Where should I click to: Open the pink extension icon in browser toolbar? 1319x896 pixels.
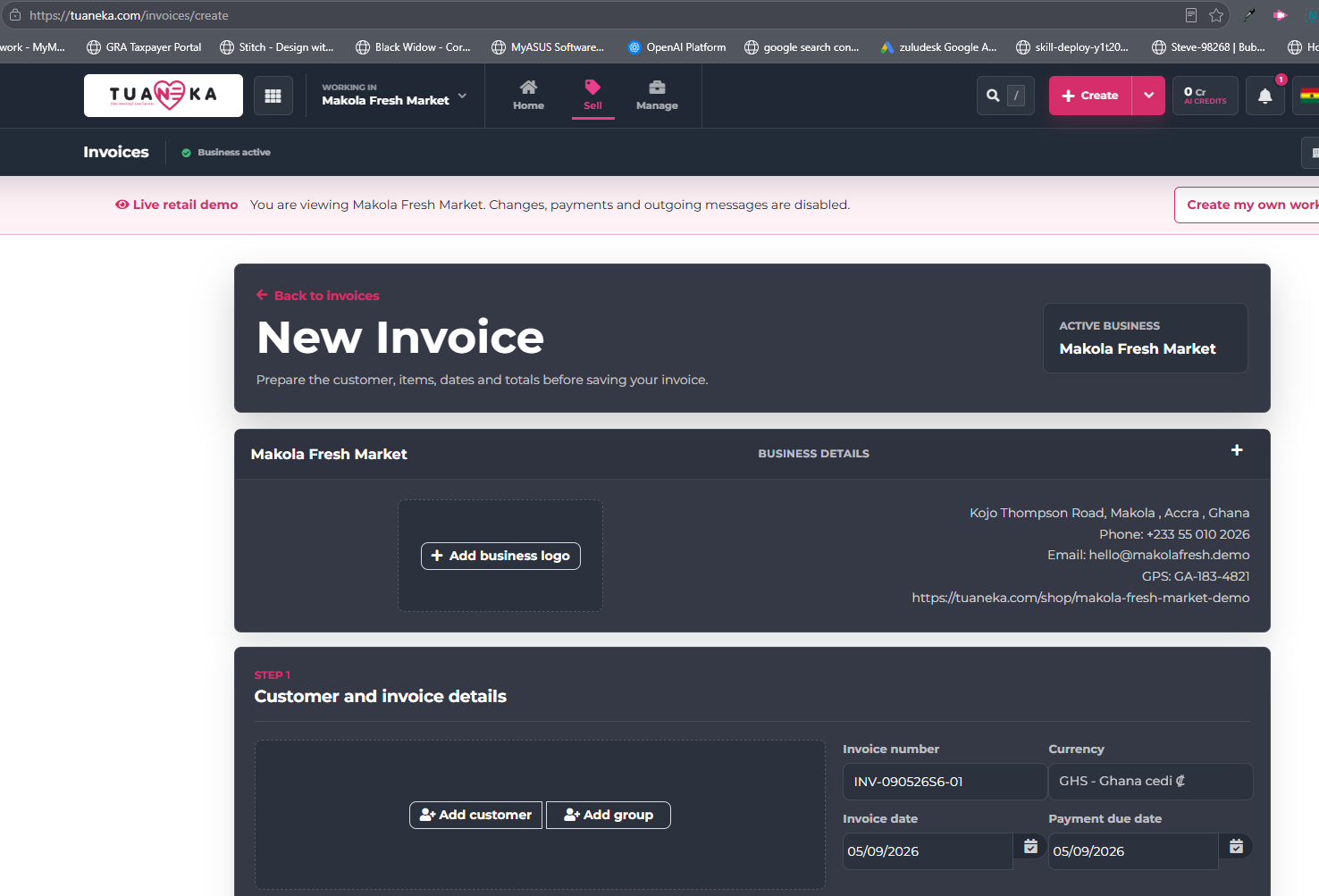click(x=1280, y=15)
